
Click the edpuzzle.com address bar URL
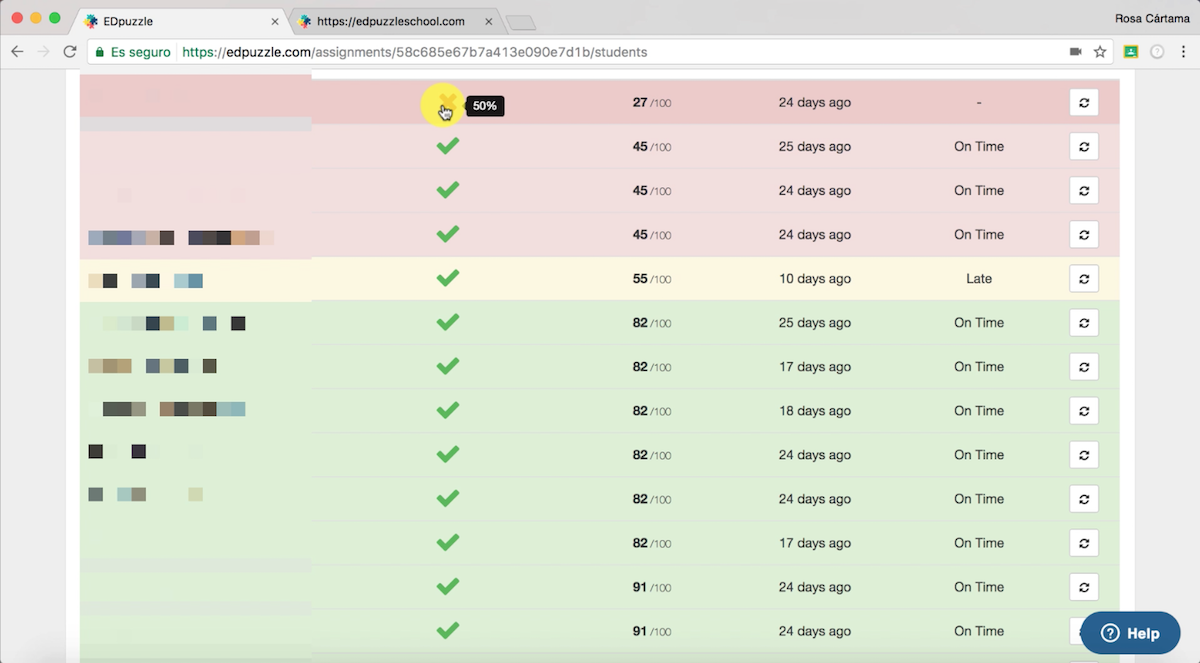415,52
